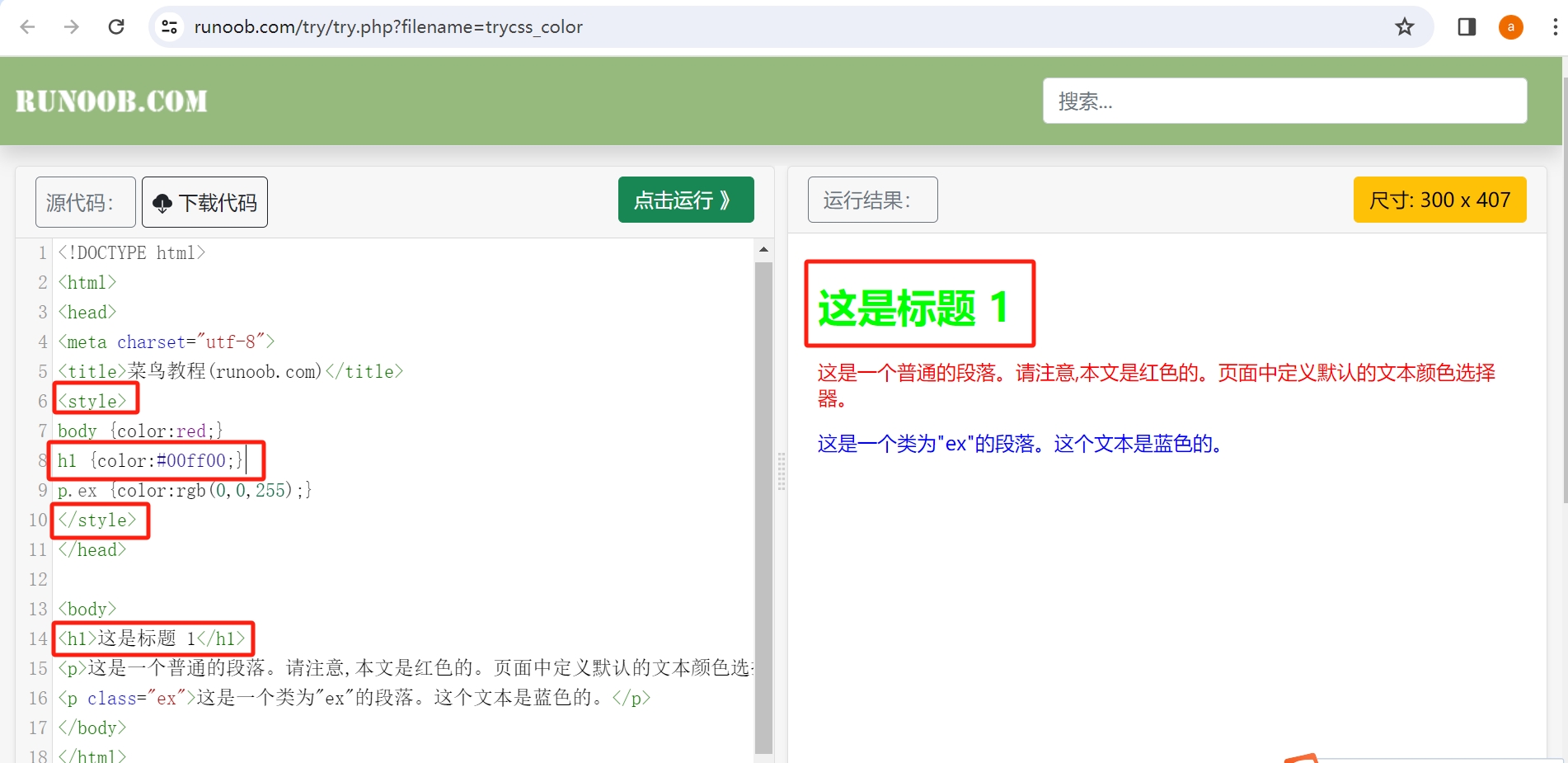Image resolution: width=1568 pixels, height=763 pixels.
Task: Open the browser site permissions icon in address bar
Action: [169, 26]
